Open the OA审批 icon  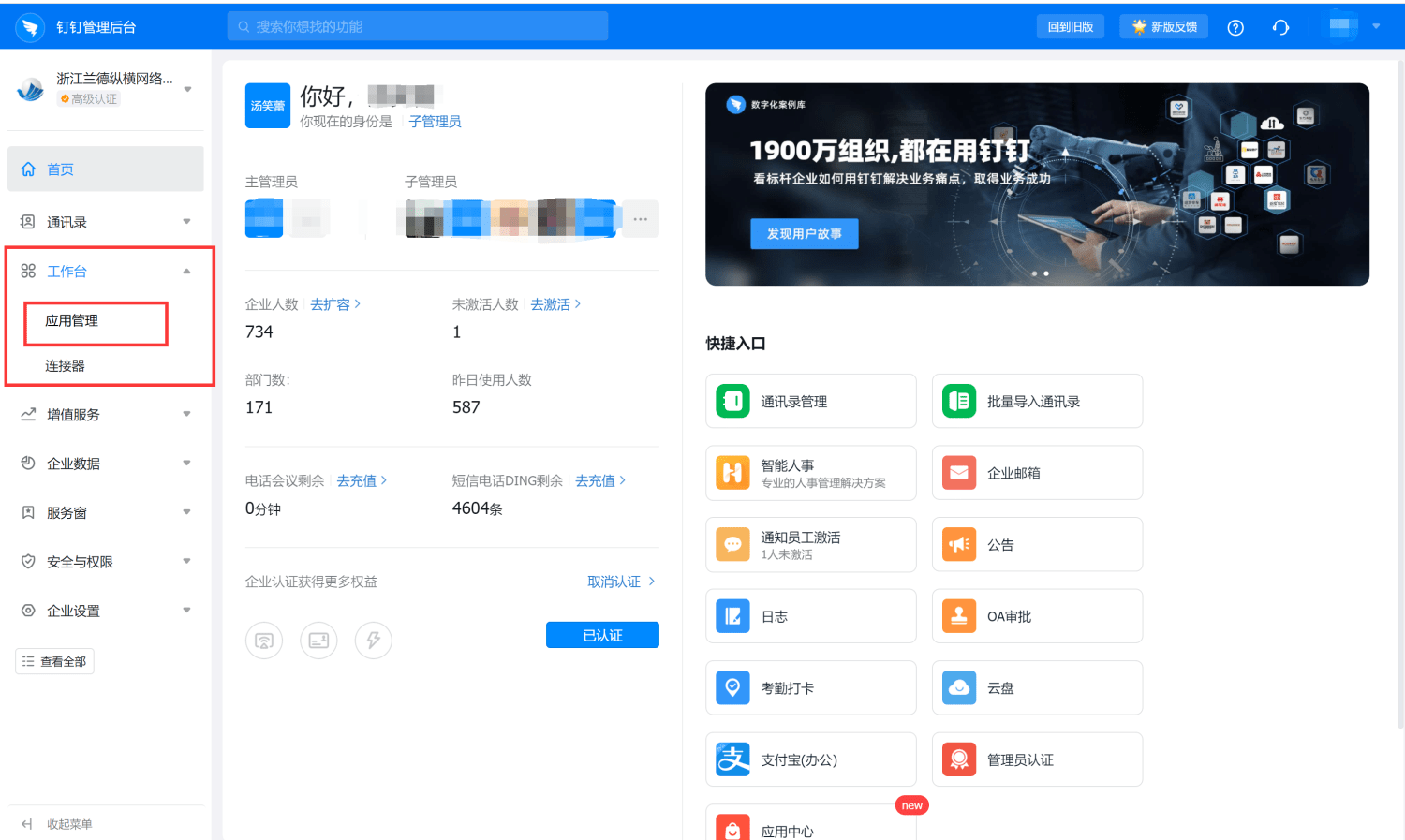[958, 615]
